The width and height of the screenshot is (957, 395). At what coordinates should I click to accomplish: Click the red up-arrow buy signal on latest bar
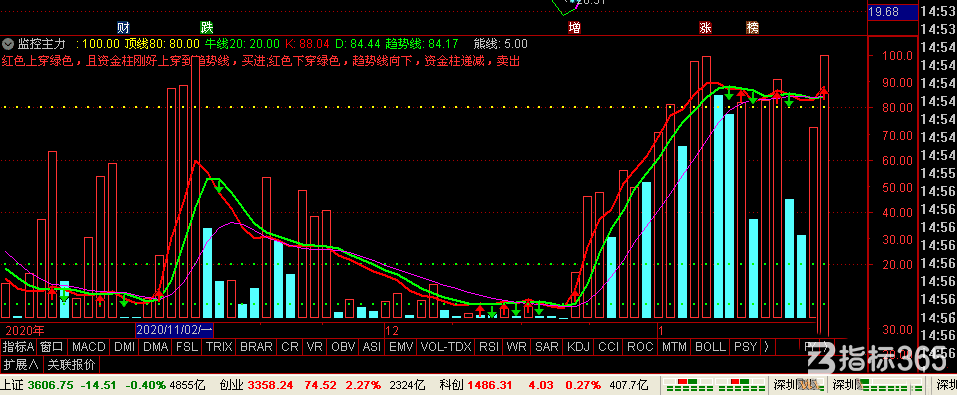click(824, 91)
